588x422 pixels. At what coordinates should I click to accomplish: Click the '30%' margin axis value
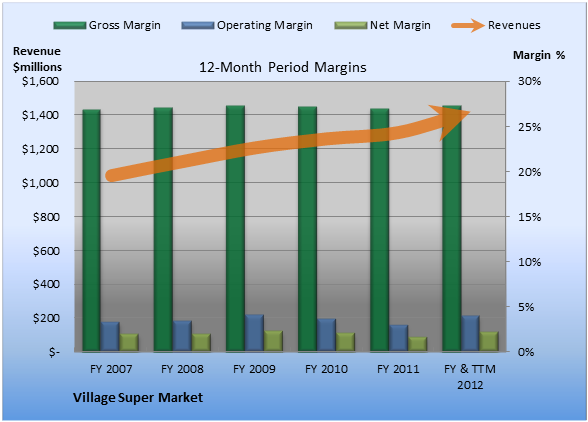(x=530, y=81)
